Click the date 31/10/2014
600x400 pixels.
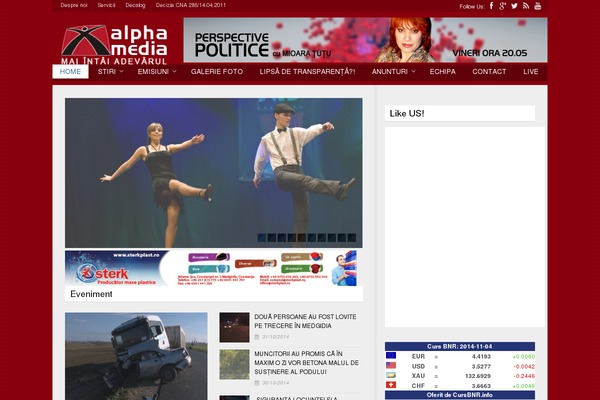tap(276, 337)
